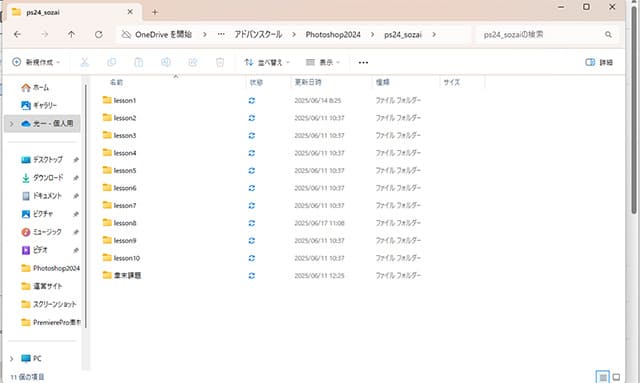The height and width of the screenshot is (383, 640).
Task: Open the 新規作成 dropdown
Action: 36,62
